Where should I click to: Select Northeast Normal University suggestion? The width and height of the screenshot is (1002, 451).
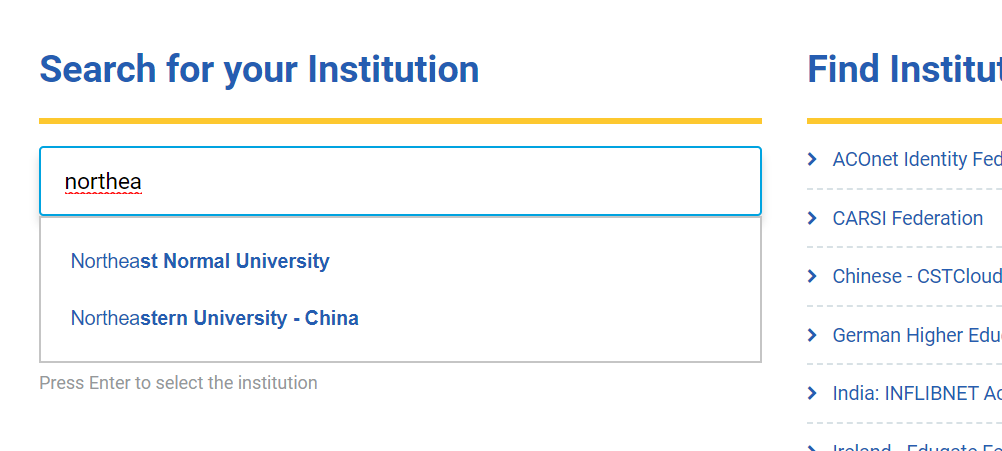click(200, 262)
